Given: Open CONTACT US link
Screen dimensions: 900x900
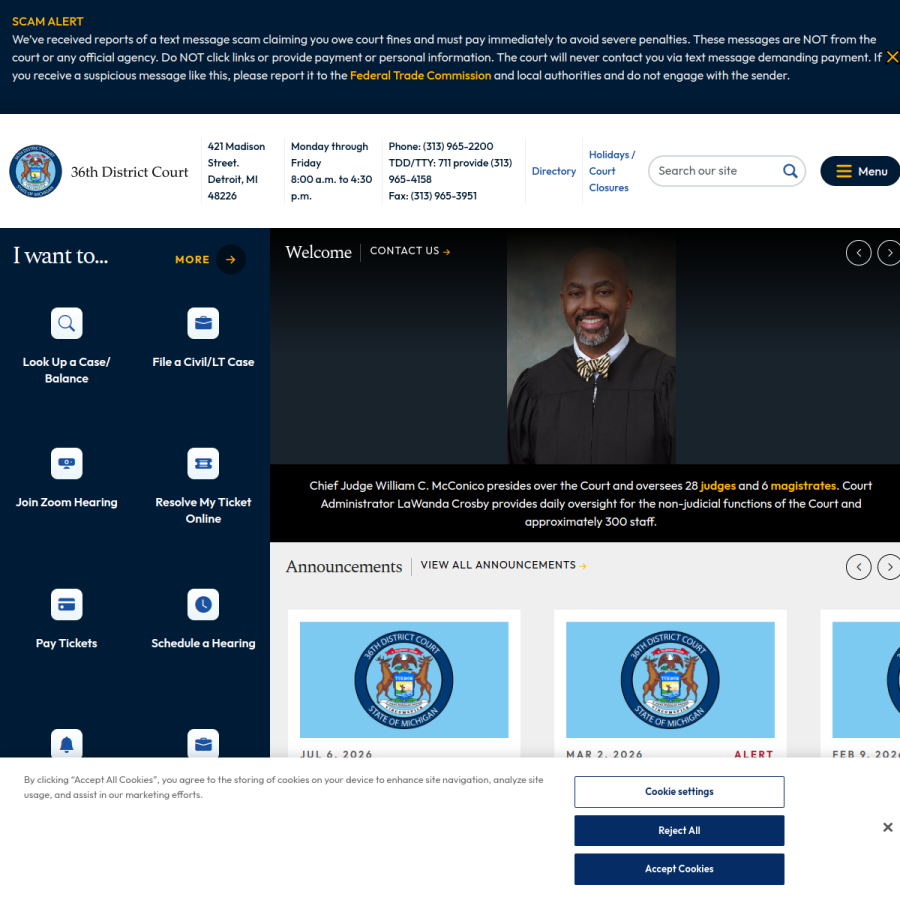Looking at the screenshot, I should click(410, 251).
